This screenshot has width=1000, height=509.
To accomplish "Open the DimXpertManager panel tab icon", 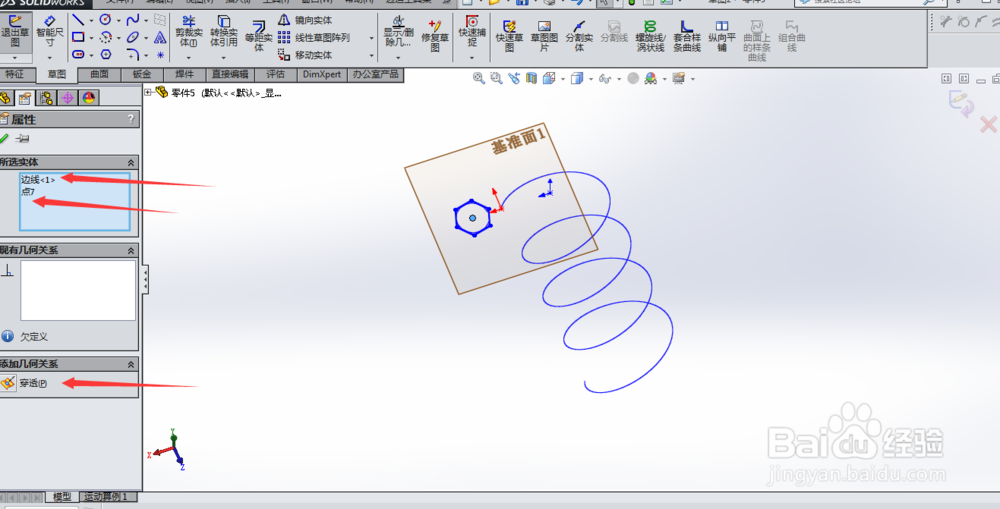I will pos(68,98).
